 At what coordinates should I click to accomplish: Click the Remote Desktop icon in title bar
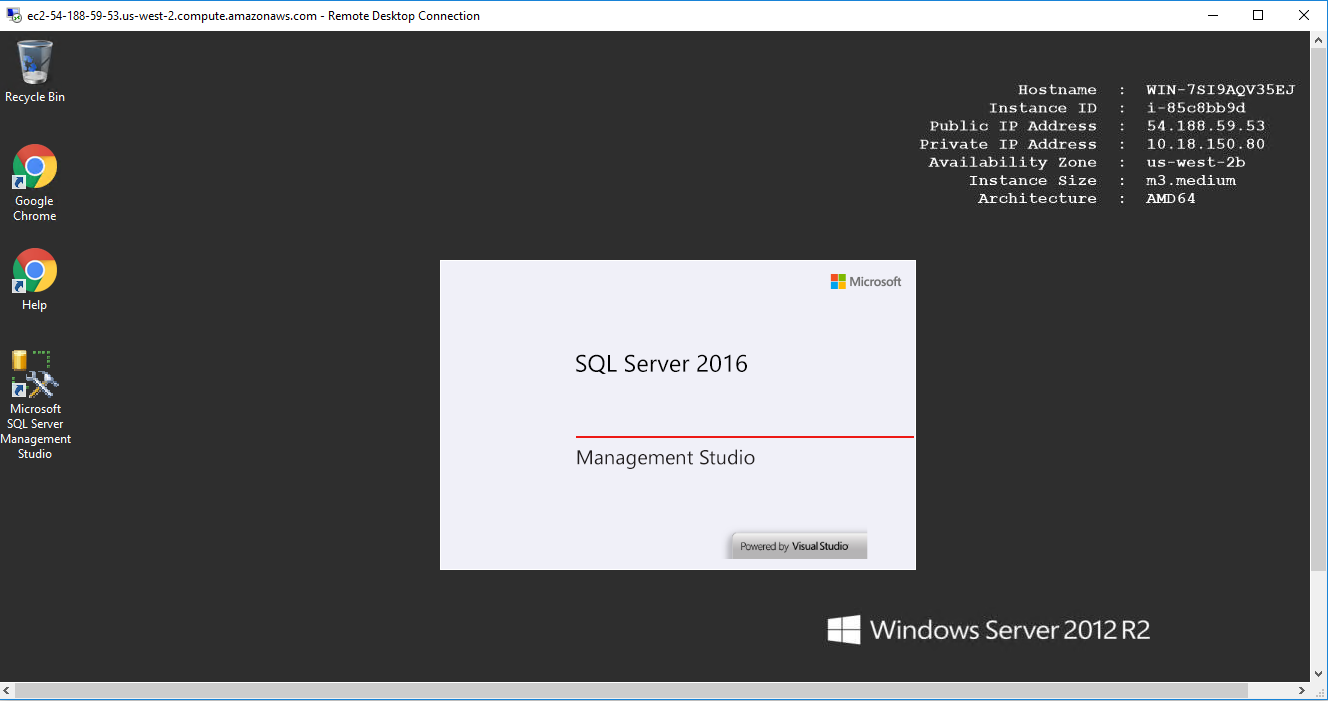14,16
